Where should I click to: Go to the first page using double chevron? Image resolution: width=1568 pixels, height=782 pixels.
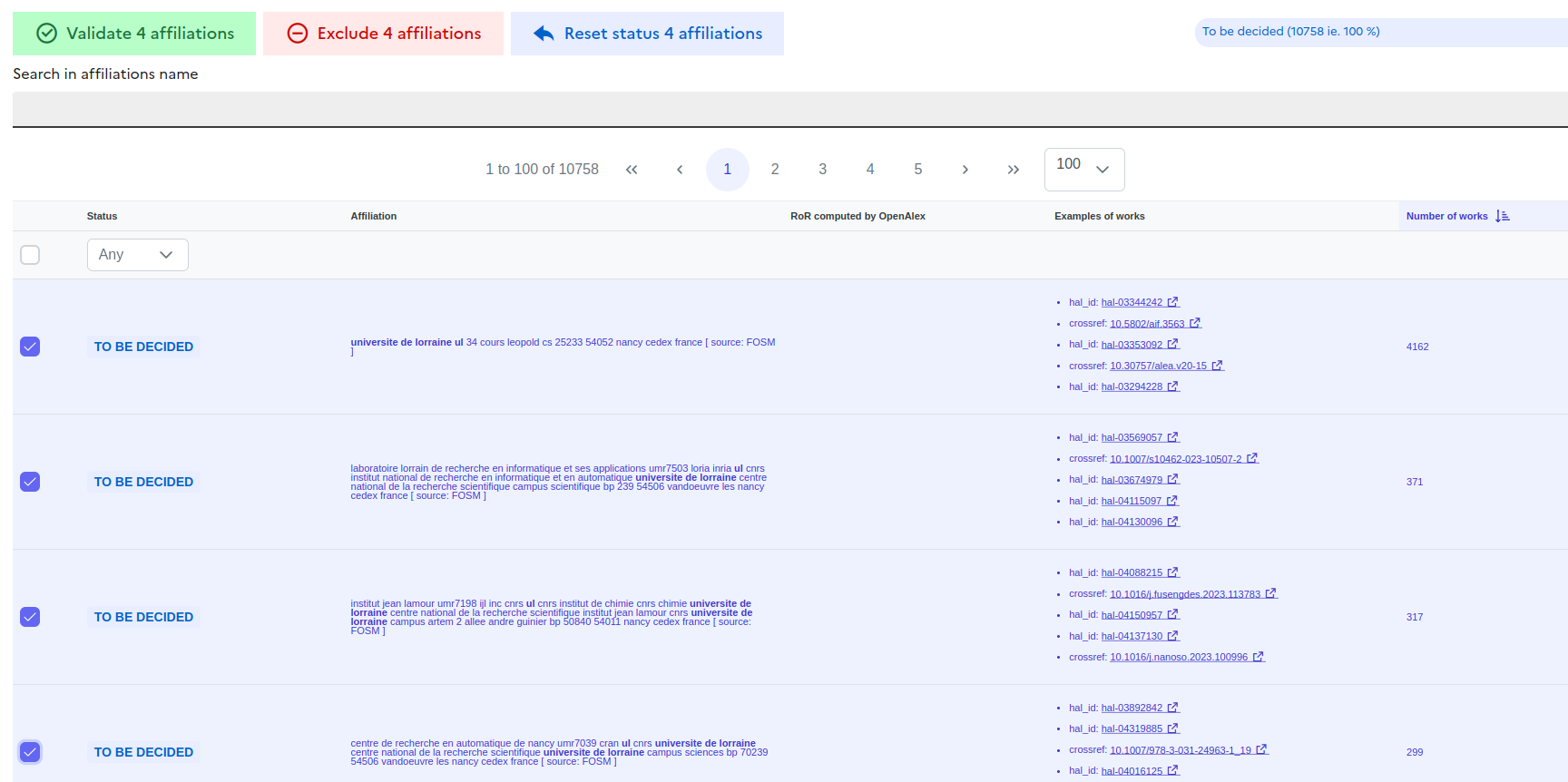tap(632, 170)
